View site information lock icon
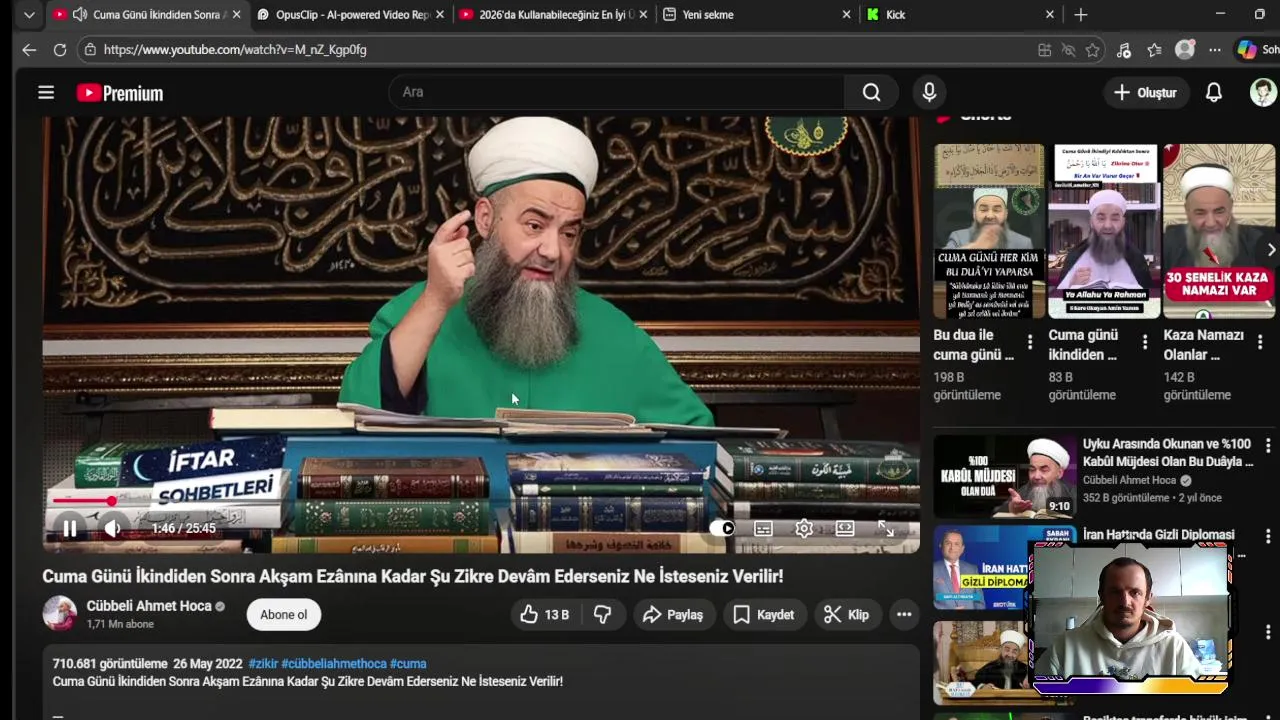Screen dimensions: 1280x720 90,49
